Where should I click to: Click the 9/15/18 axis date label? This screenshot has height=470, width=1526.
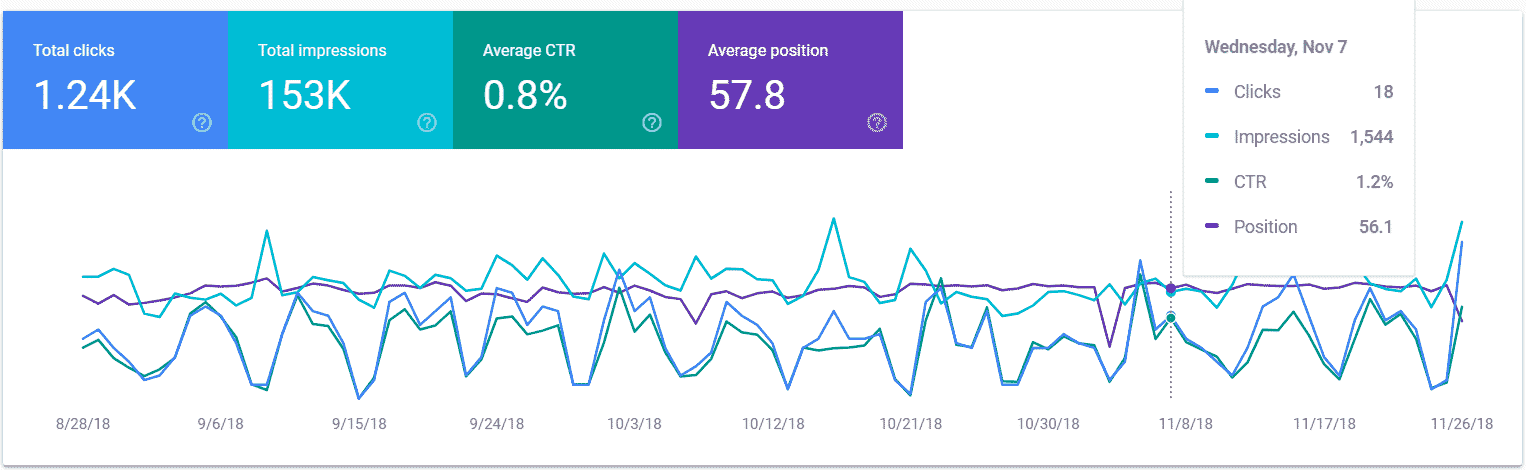[x=358, y=424]
